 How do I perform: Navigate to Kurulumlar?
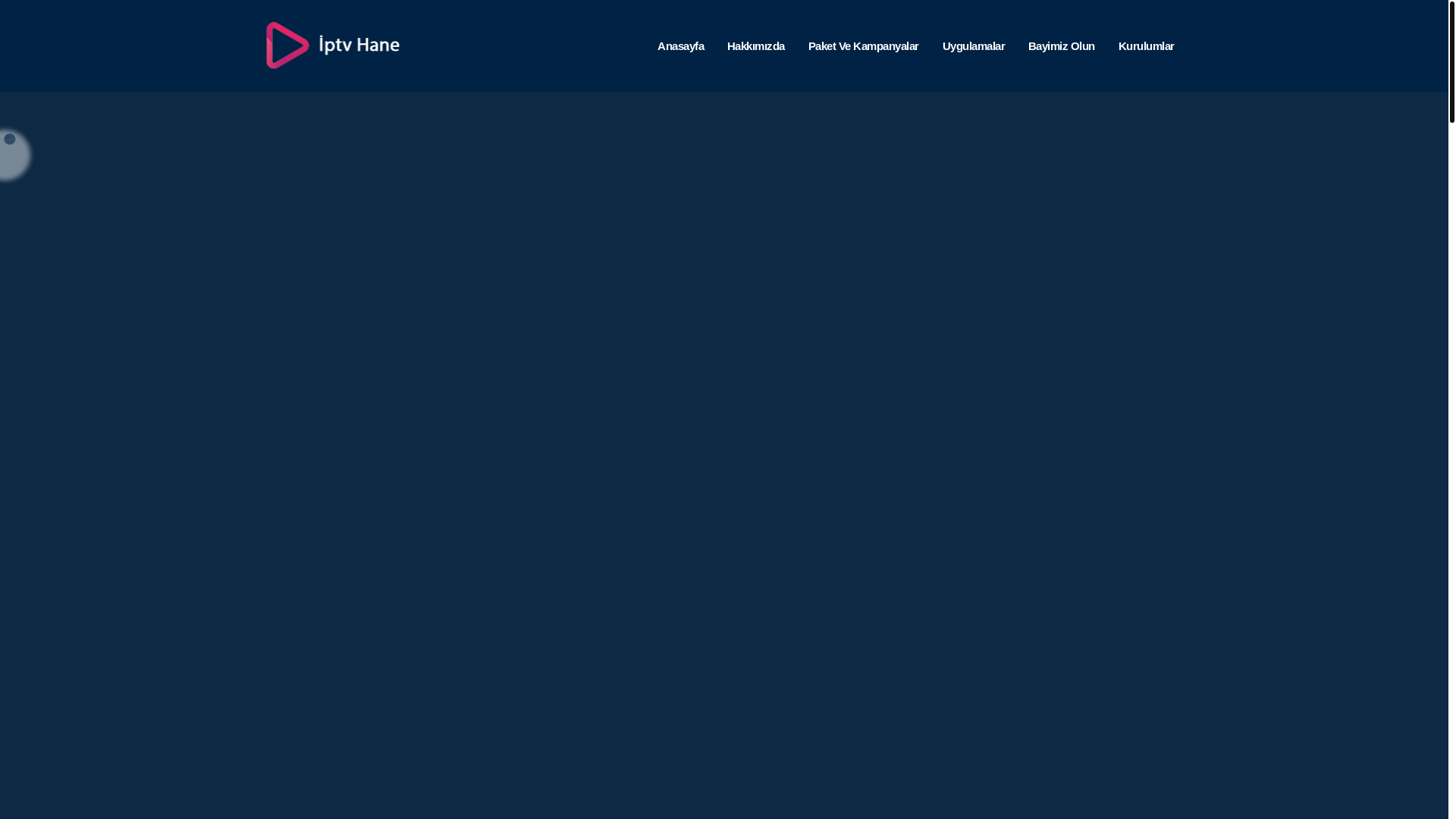tap(1146, 46)
